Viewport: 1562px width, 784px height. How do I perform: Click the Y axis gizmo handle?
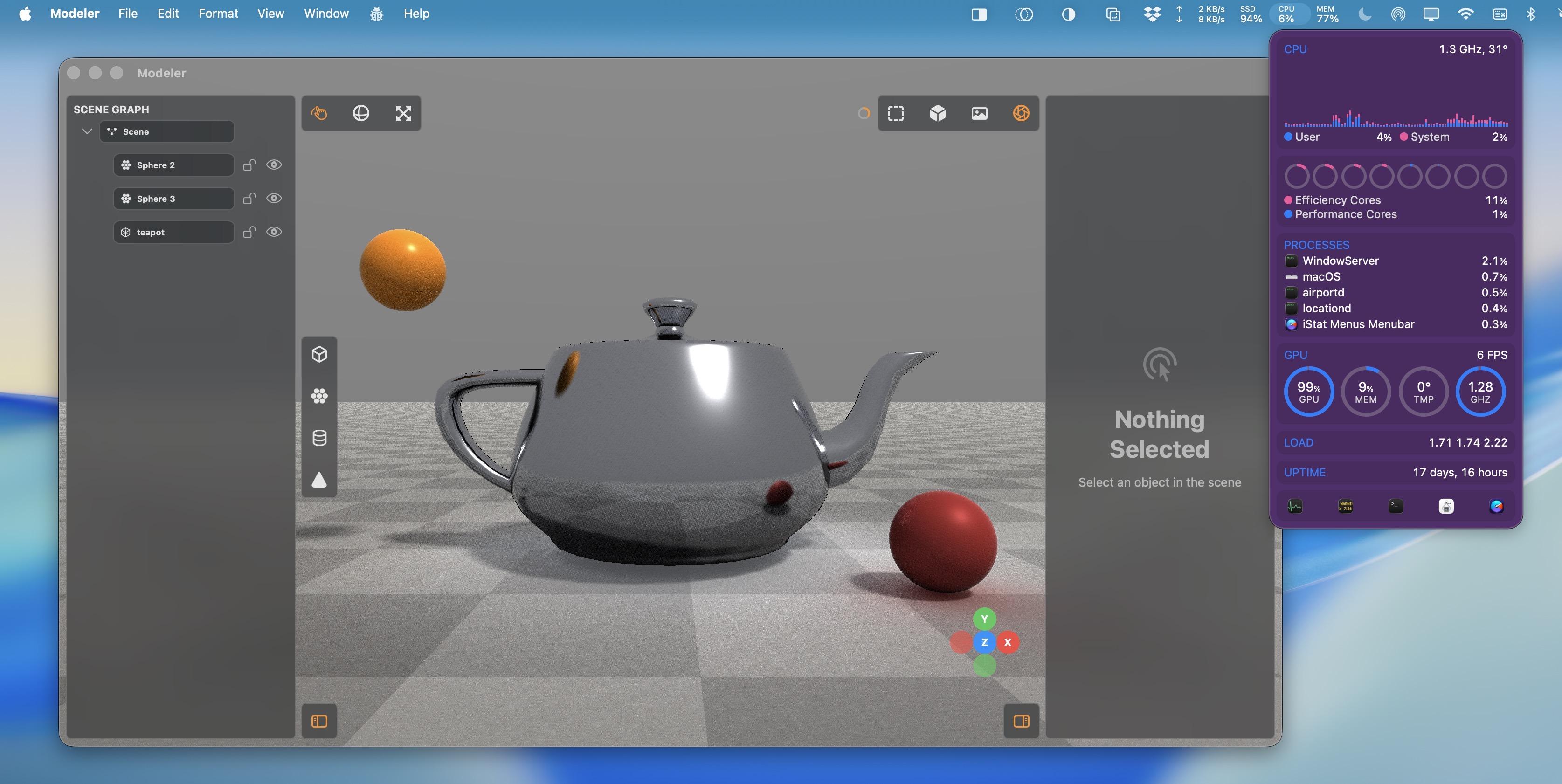point(984,619)
